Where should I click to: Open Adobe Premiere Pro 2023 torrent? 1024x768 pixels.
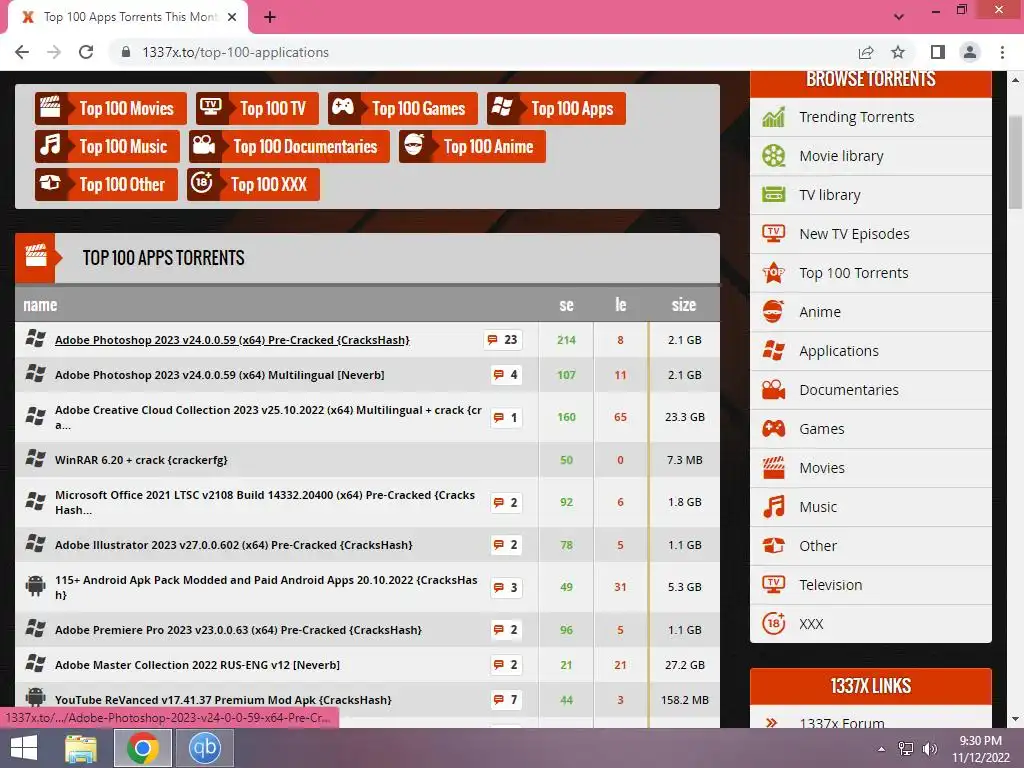pos(238,630)
